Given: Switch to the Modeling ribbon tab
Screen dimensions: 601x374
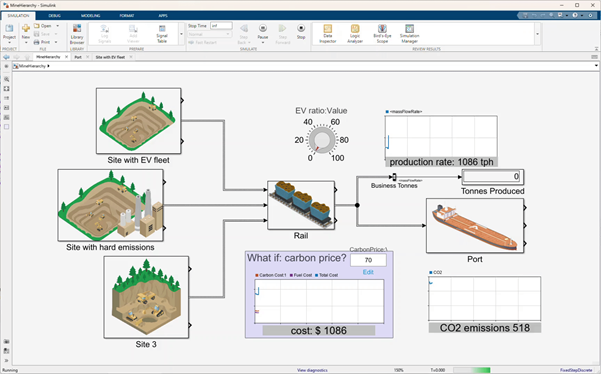Looking at the screenshot, I should tap(90, 16).
